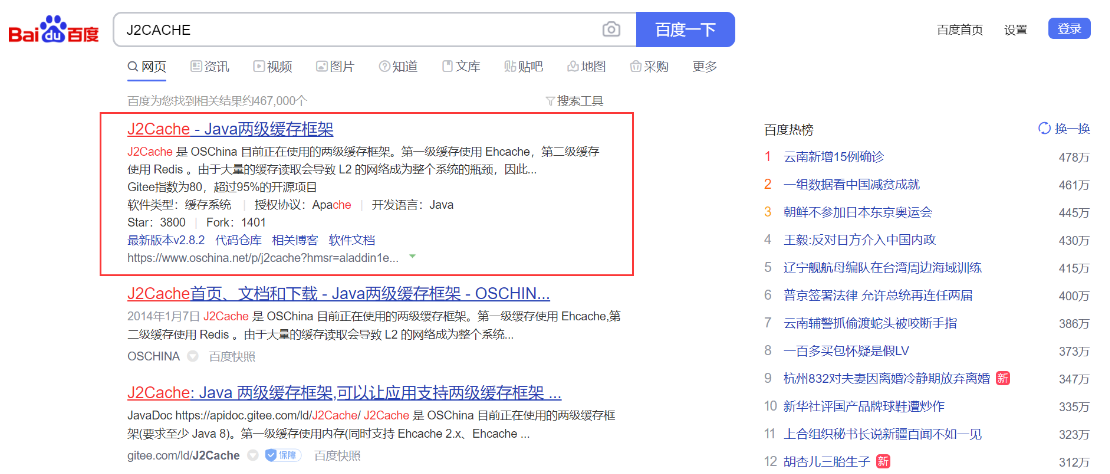Click the Baidu logo
The image size is (1110, 474).
pos(54,30)
